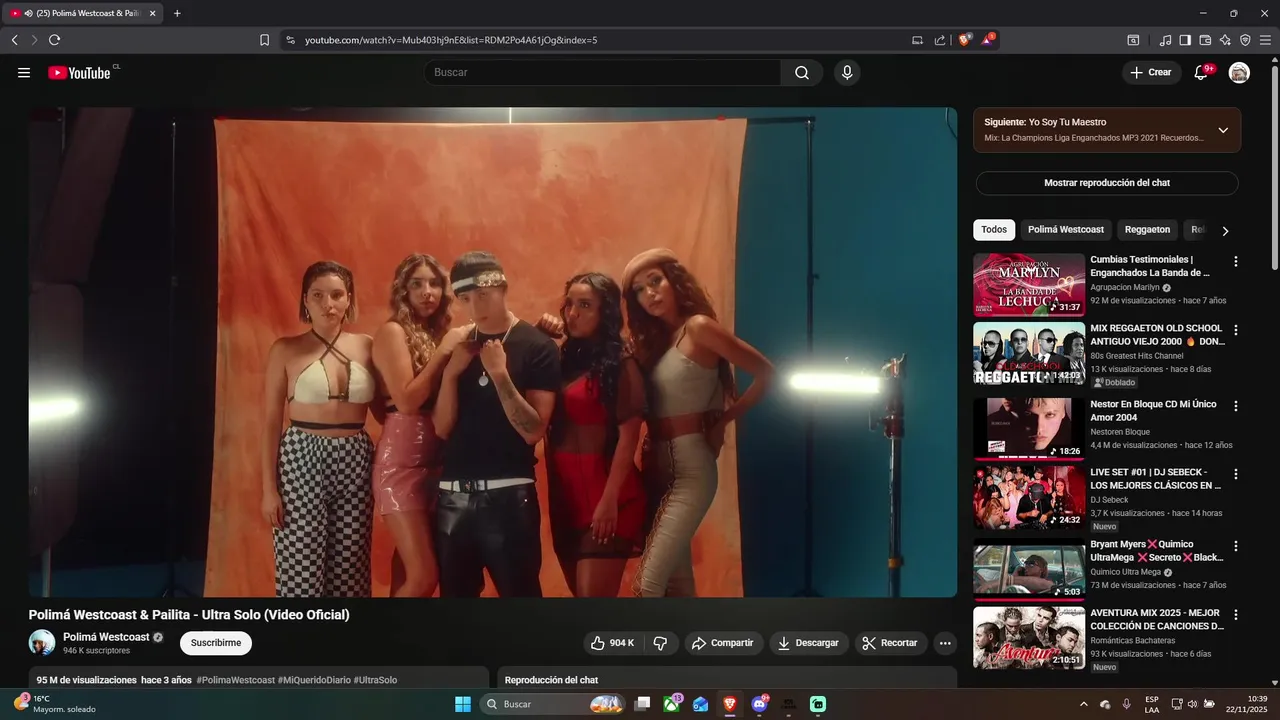Open more actions ellipsis below video
The image size is (1280, 720).
pos(945,643)
